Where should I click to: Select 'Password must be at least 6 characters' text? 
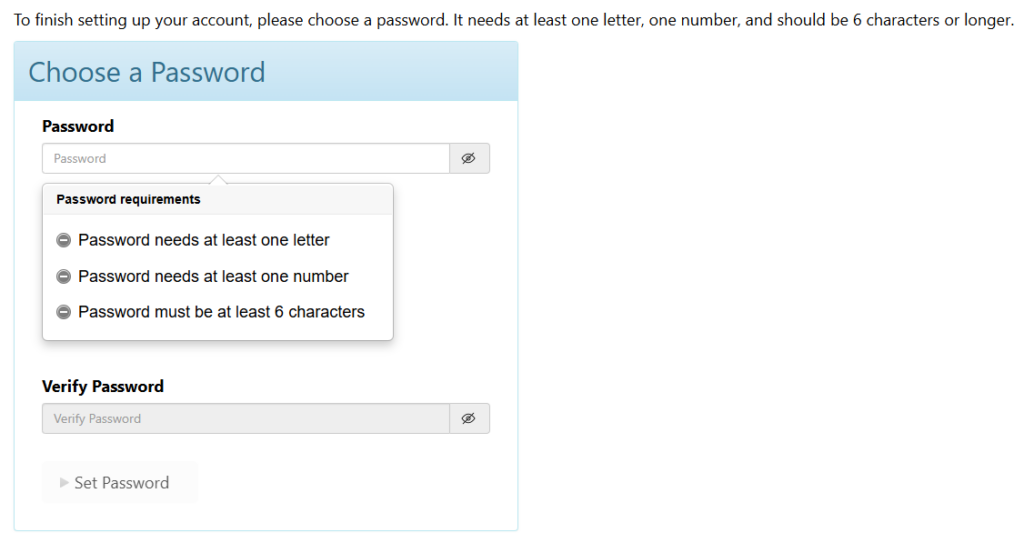point(221,312)
